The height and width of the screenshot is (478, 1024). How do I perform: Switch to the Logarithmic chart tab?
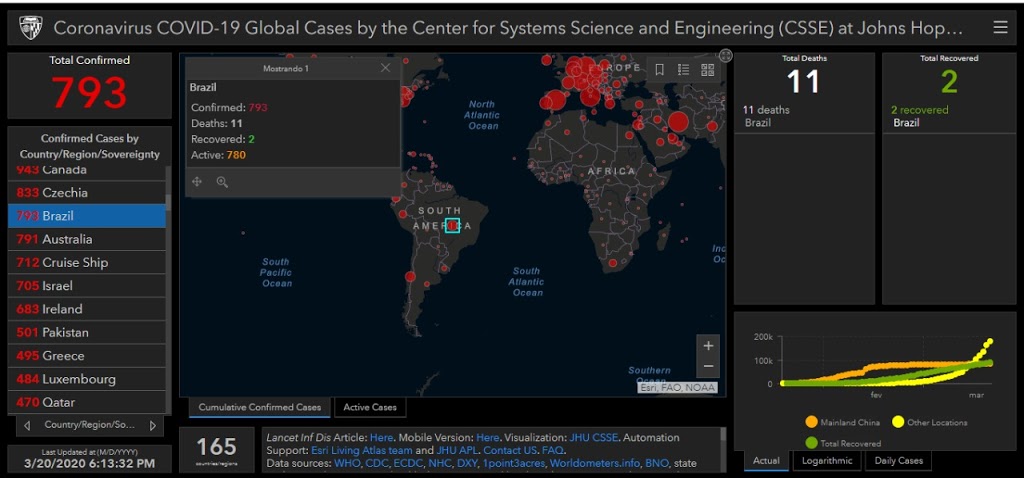click(x=827, y=461)
